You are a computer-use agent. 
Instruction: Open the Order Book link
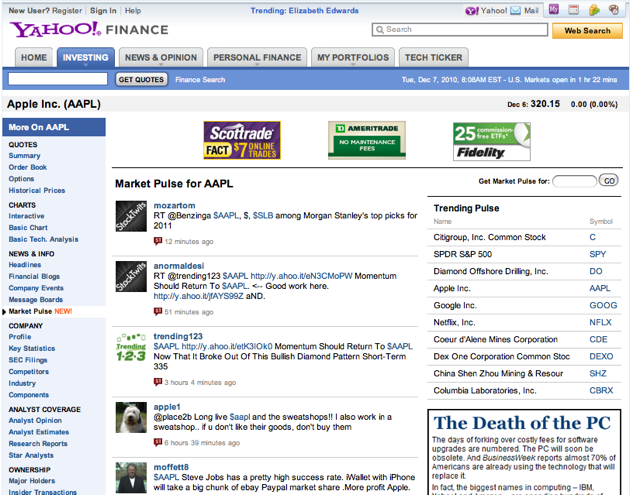point(28,167)
